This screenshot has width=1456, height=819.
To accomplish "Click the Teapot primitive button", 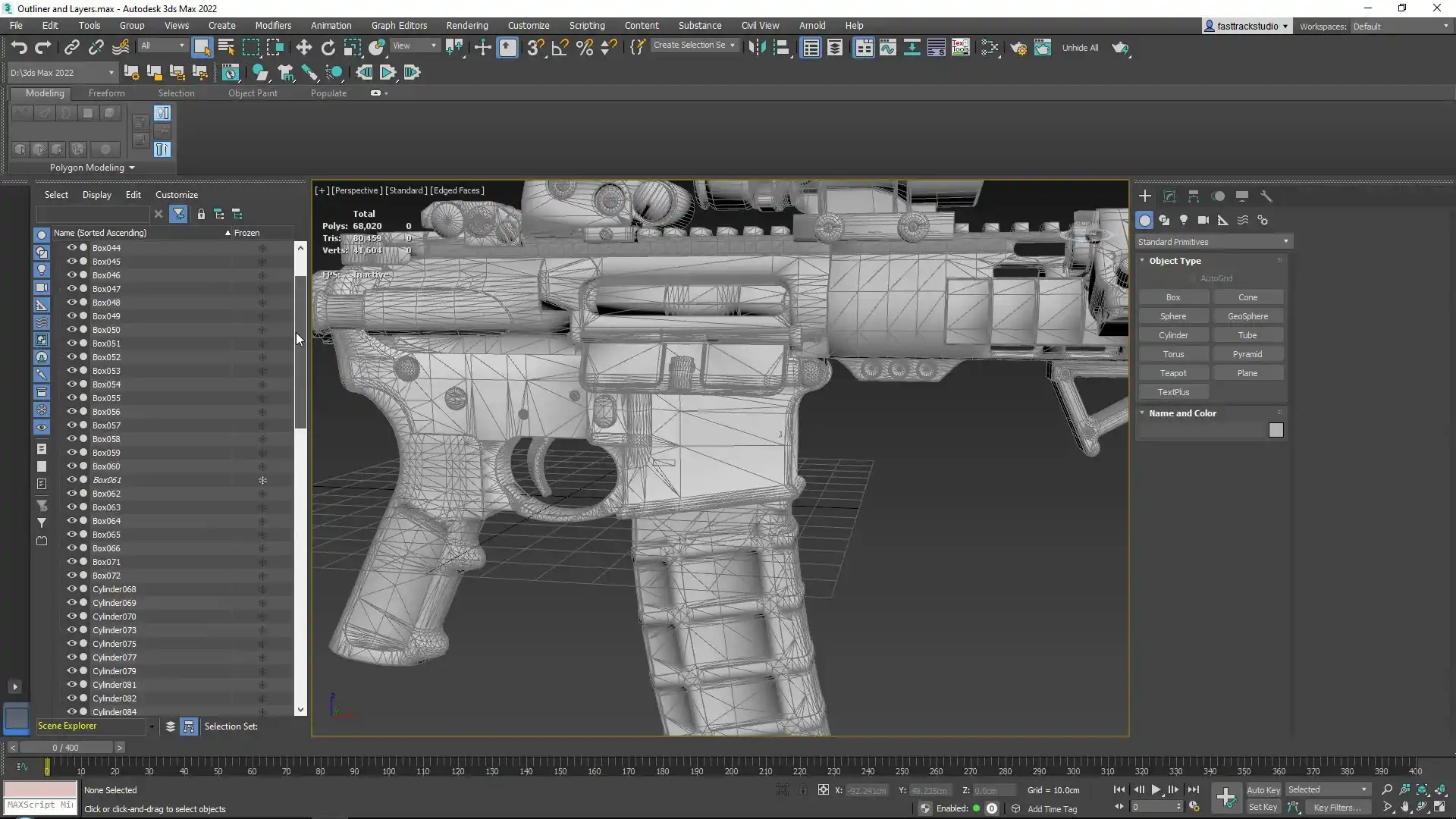I will click(1172, 373).
